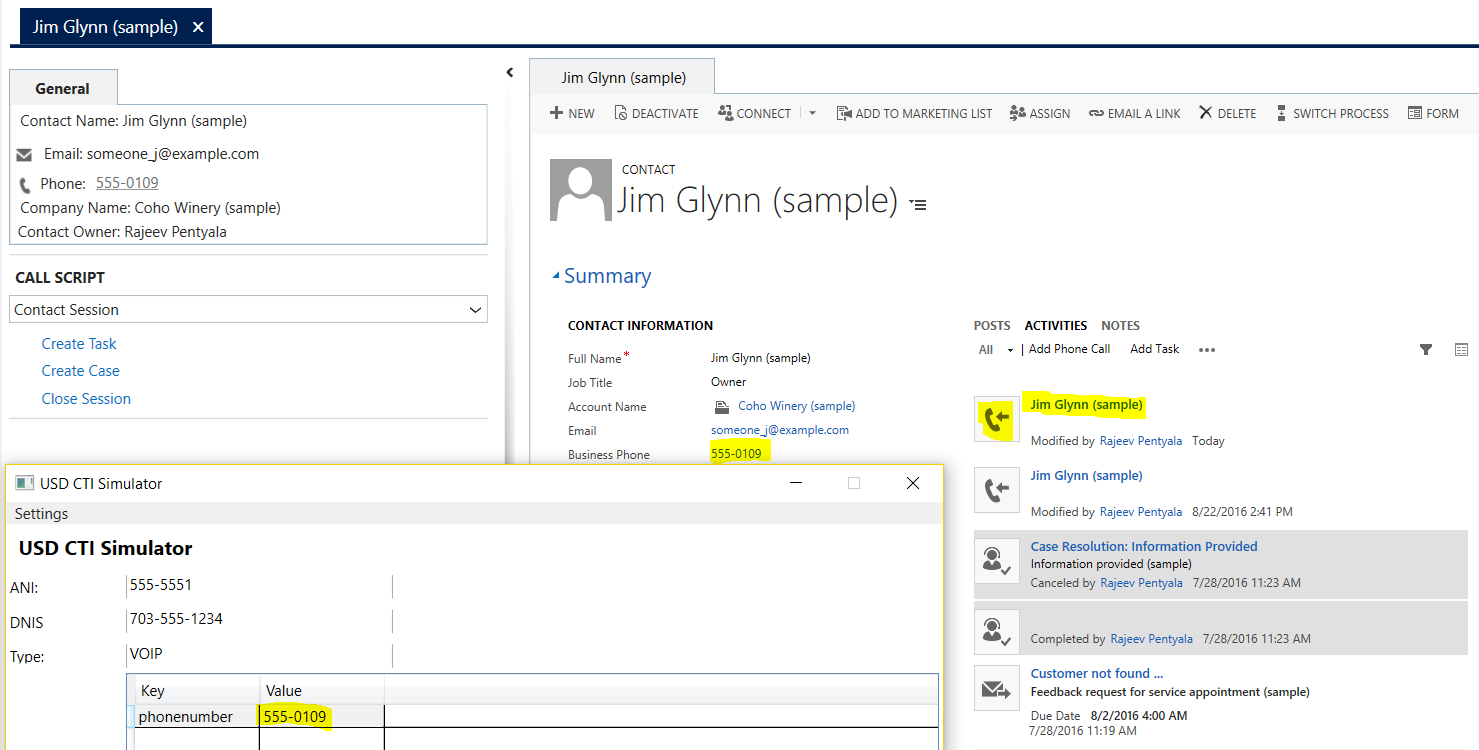
Task: Click the list view icon beside the filter
Action: coord(1461,350)
